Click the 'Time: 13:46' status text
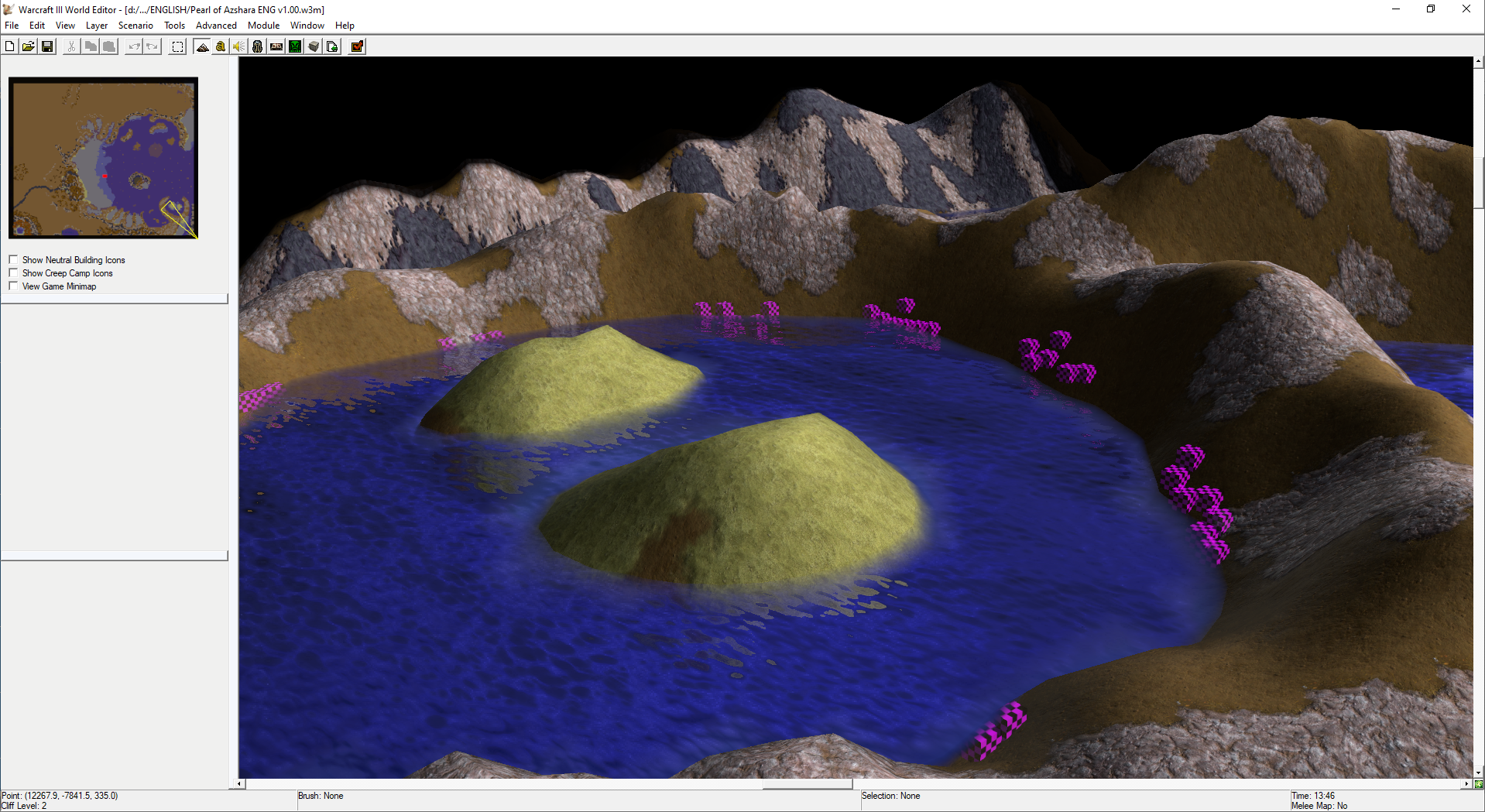This screenshot has height=812, width=1485. point(1313,796)
